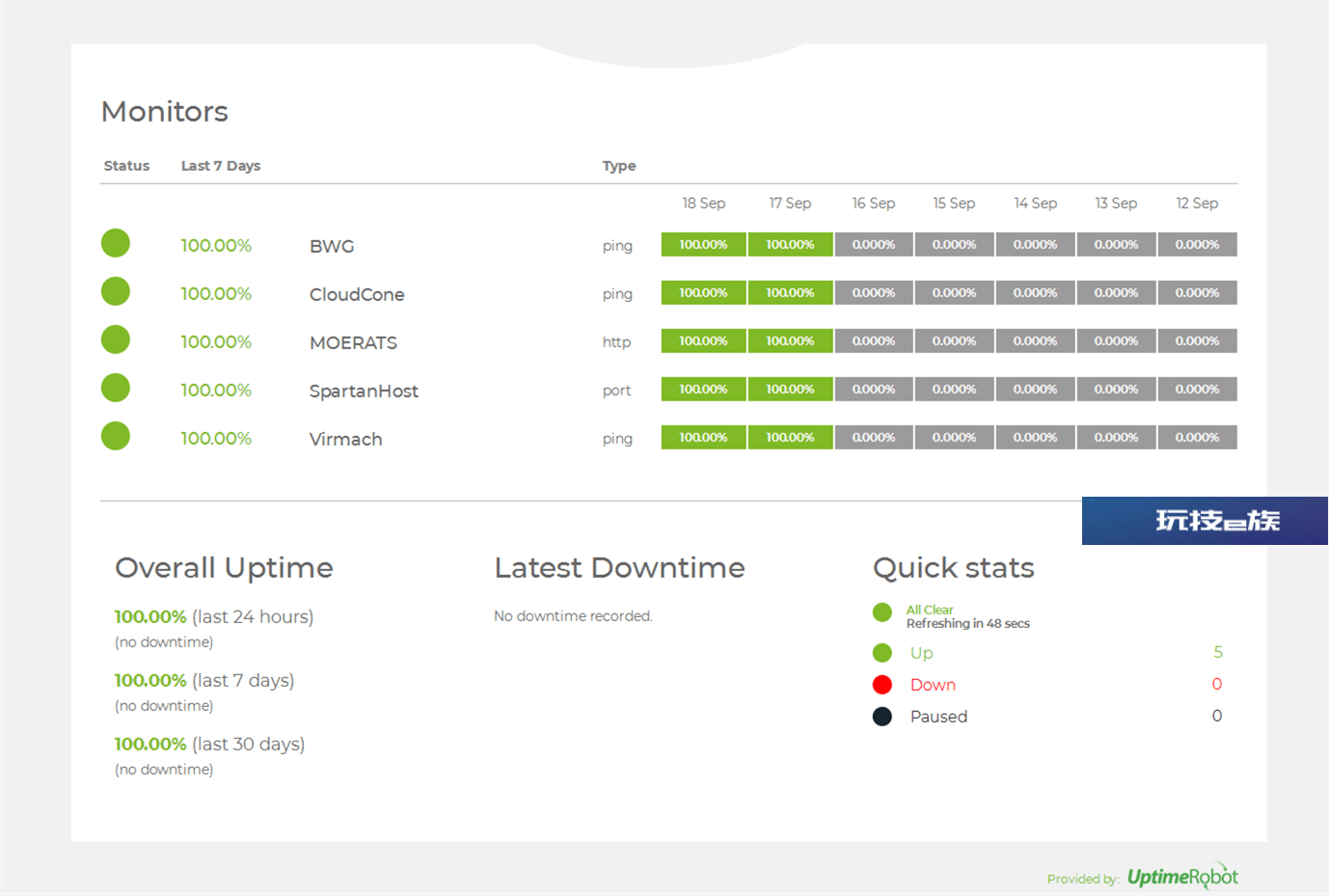Click the green Up indicator dot
The image size is (1329, 896).
881,653
